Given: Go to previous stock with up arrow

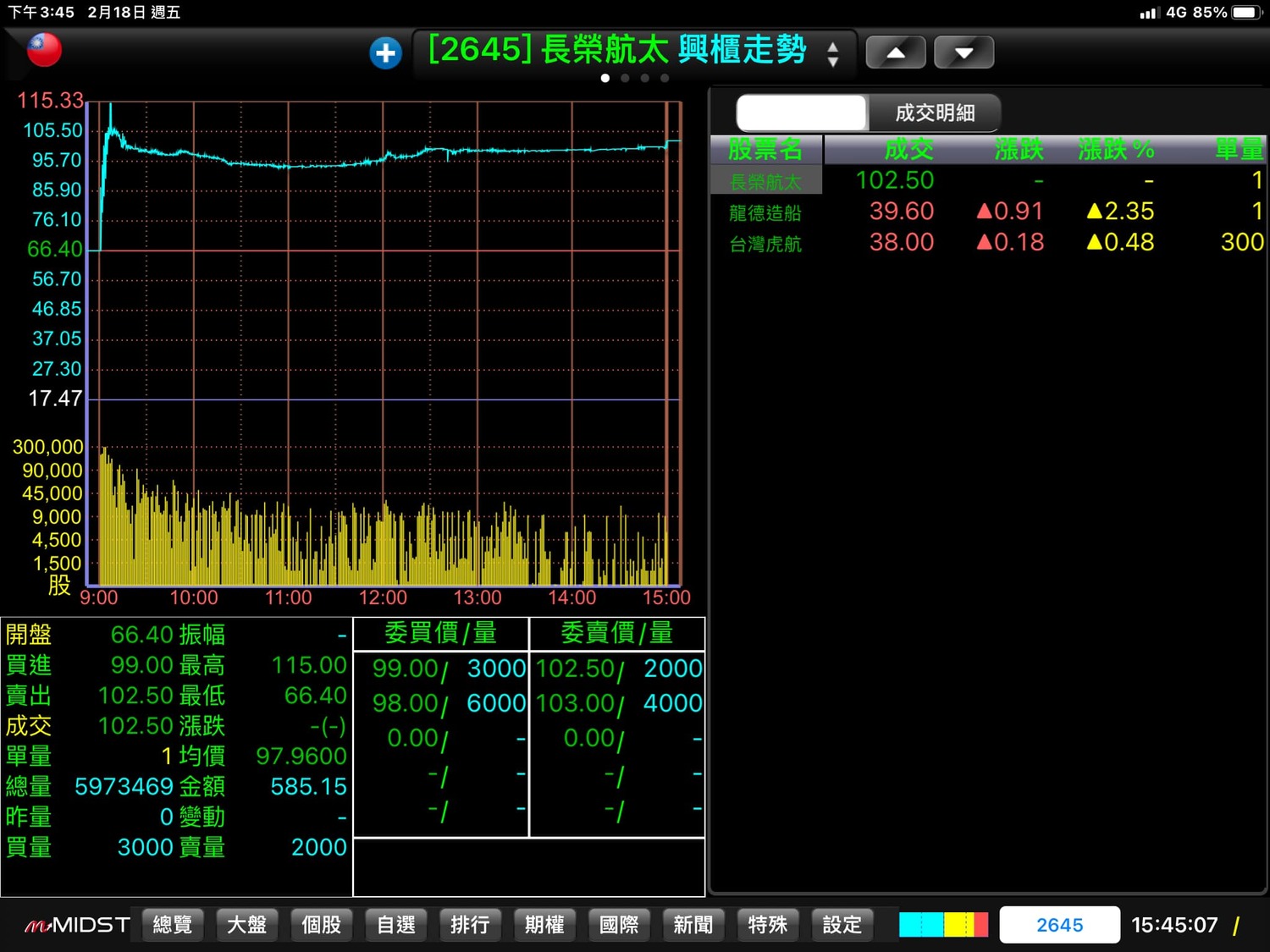Looking at the screenshot, I should [x=896, y=52].
